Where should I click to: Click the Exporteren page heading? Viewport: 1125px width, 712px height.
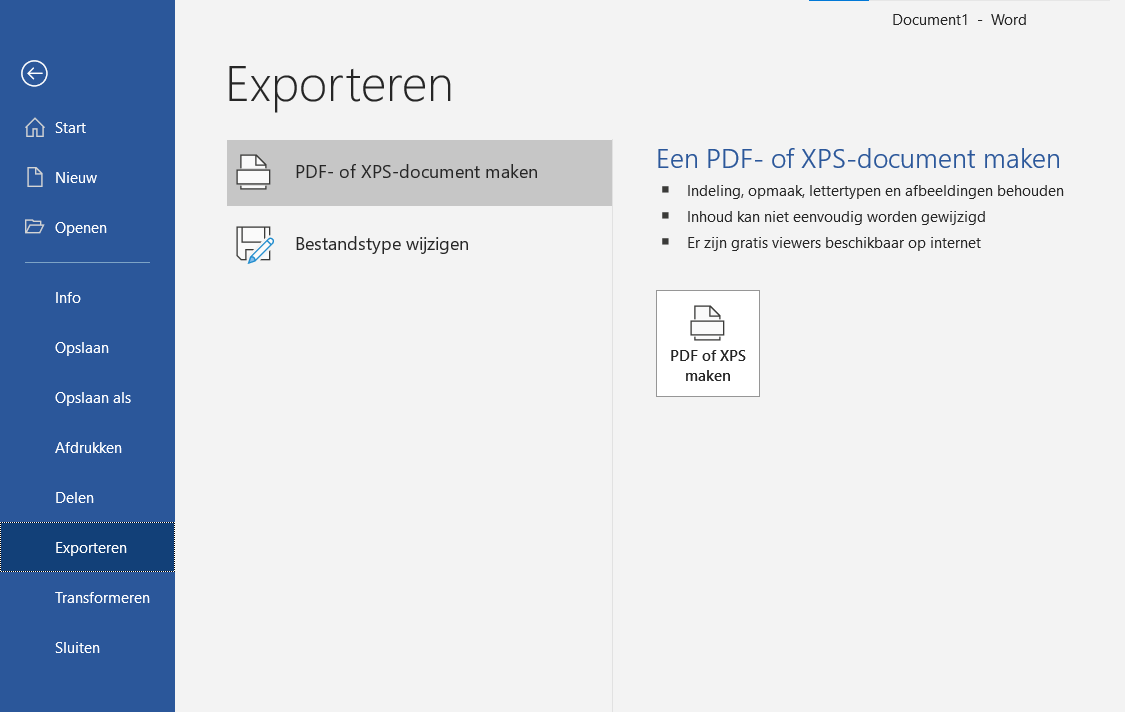click(339, 85)
